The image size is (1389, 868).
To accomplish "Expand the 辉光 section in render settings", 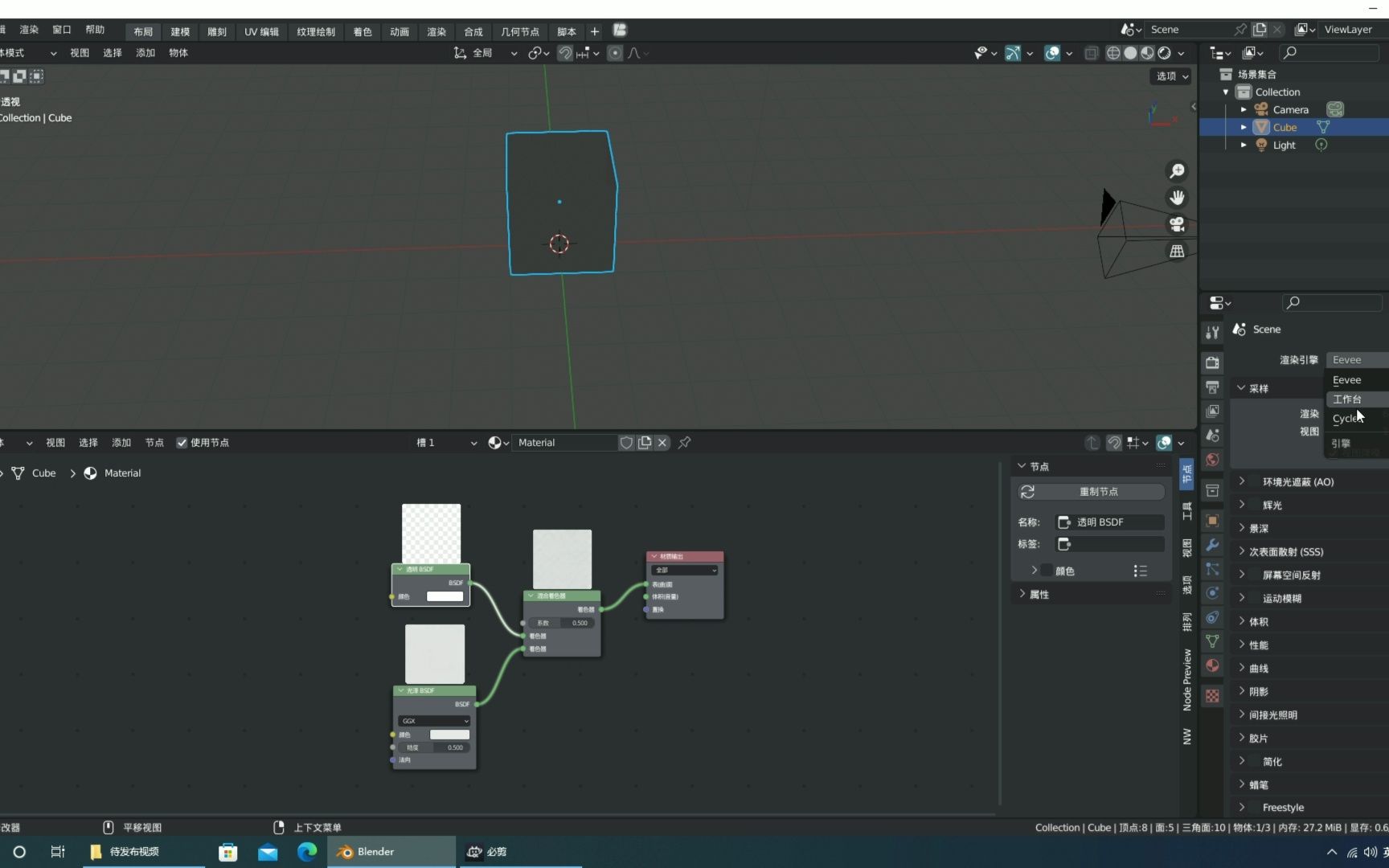I will coord(1272,505).
